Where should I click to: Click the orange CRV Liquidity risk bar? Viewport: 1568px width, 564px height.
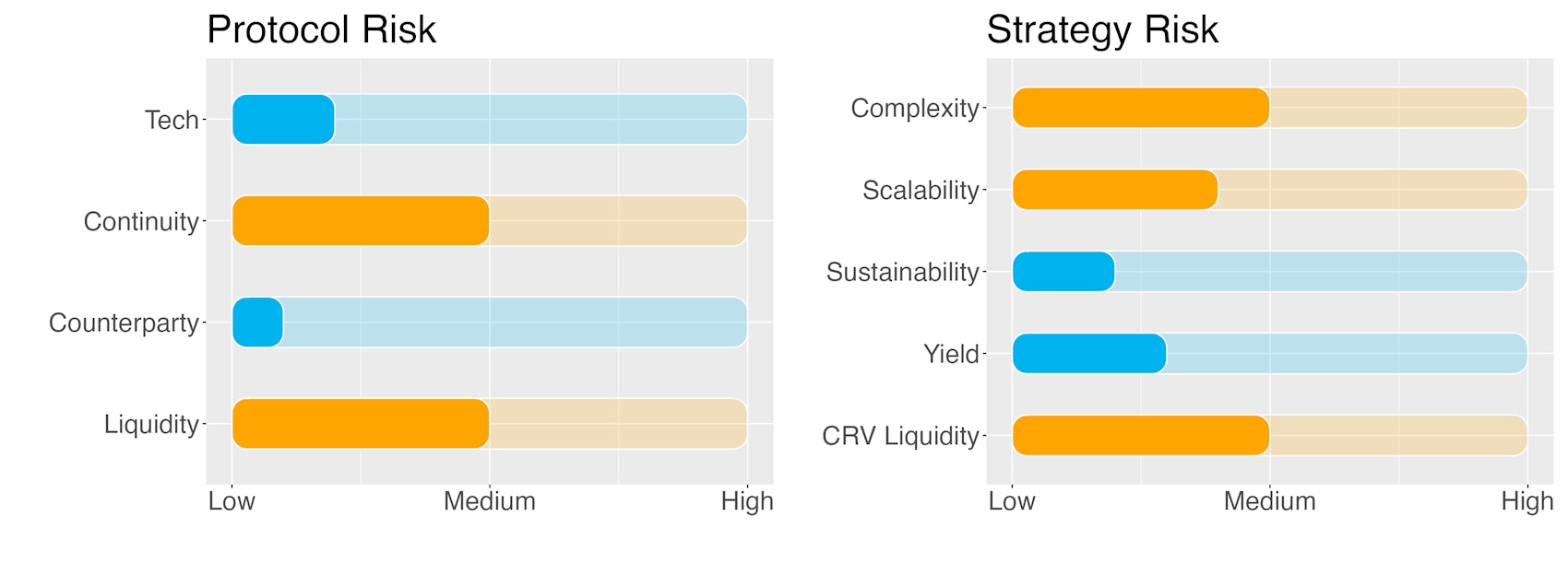click(1141, 436)
